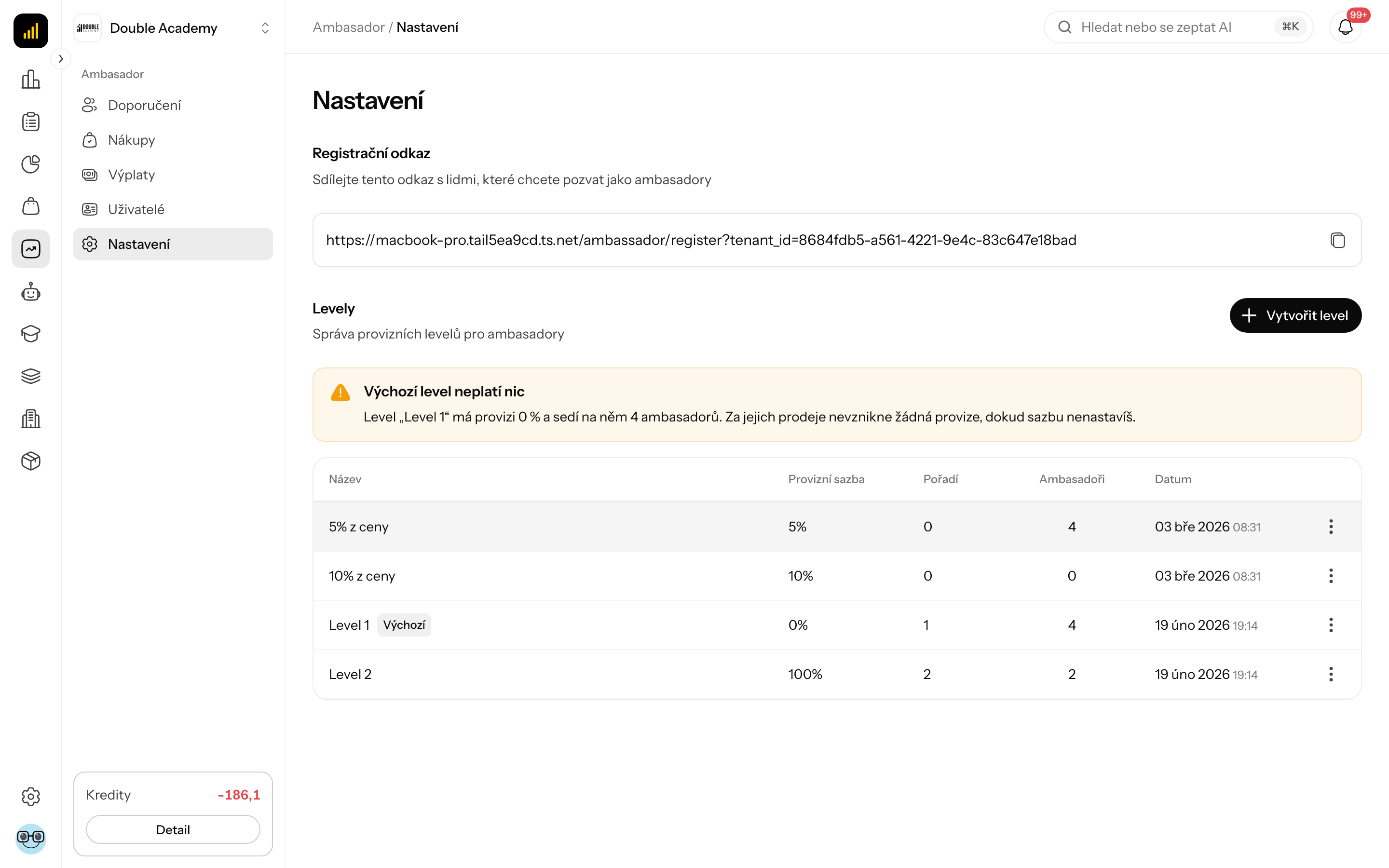
Task: Open the actions menu for 5% z ceny row
Action: 1331,527
